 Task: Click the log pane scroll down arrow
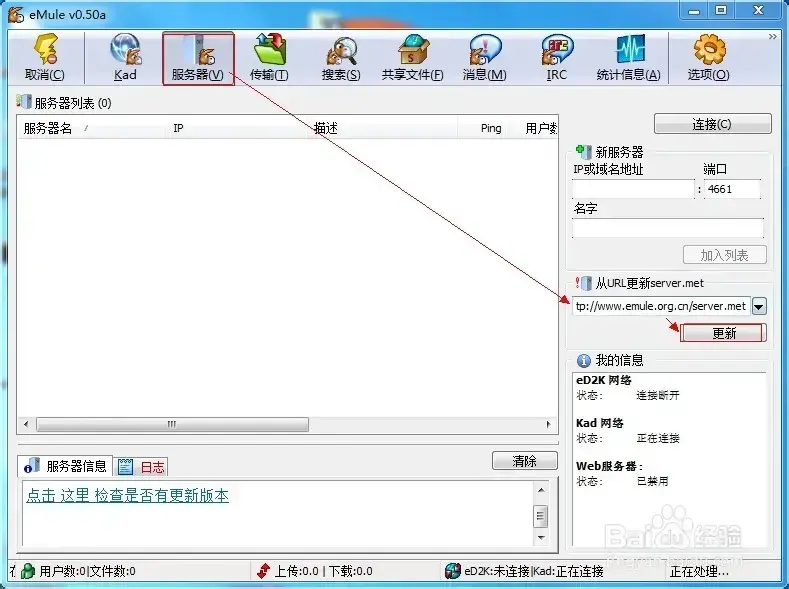coord(541,538)
